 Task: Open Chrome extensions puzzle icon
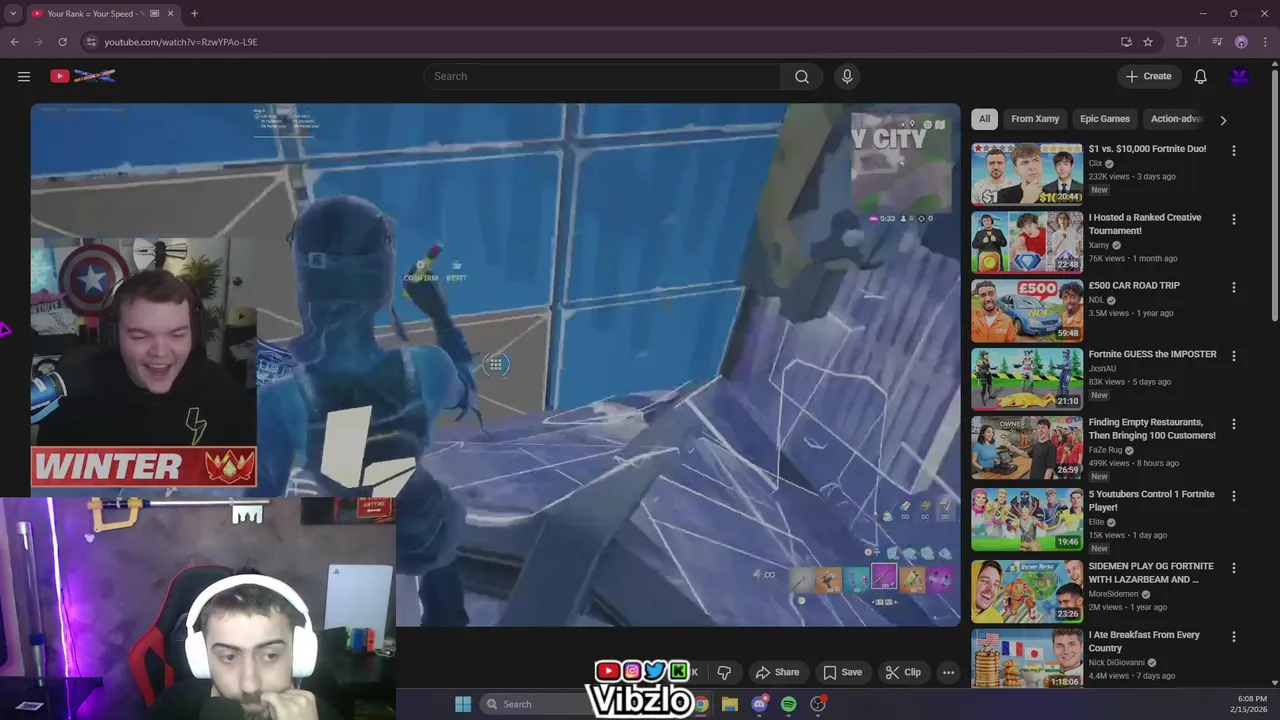pos(1182,42)
